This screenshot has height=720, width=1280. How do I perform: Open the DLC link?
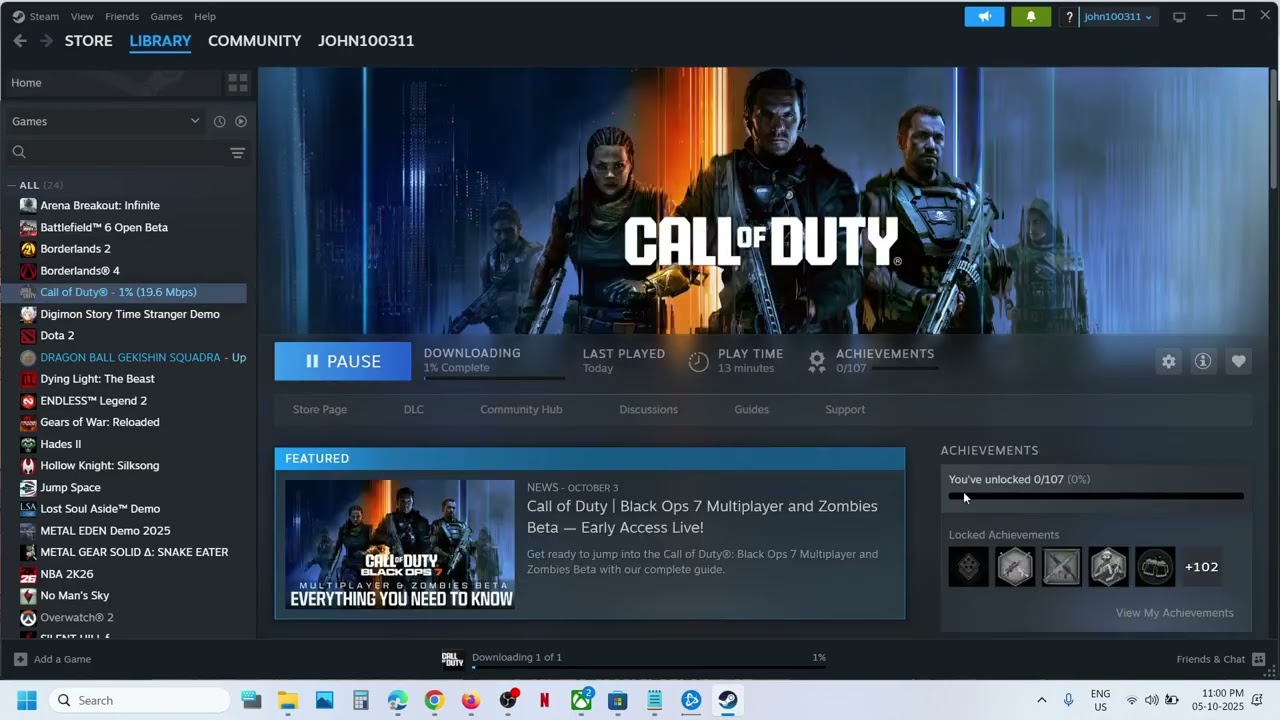click(414, 409)
